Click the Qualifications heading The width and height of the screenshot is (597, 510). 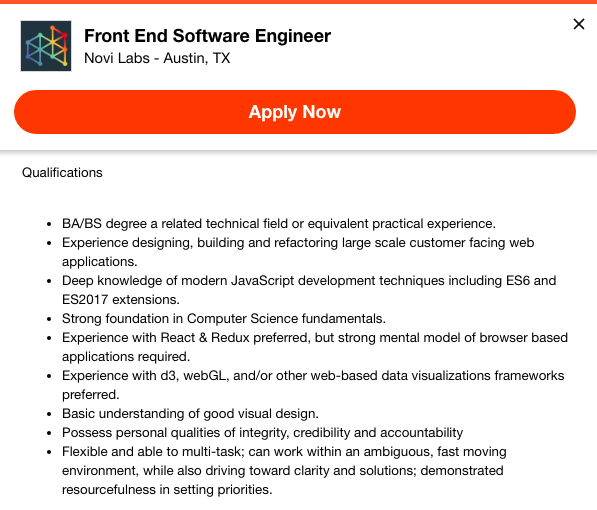click(62, 173)
